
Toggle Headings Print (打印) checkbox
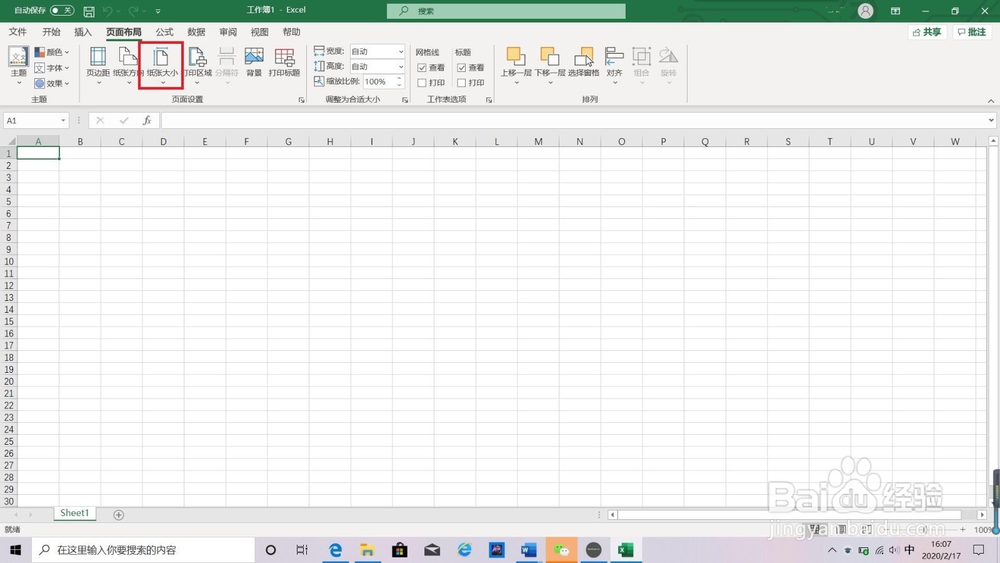462,83
